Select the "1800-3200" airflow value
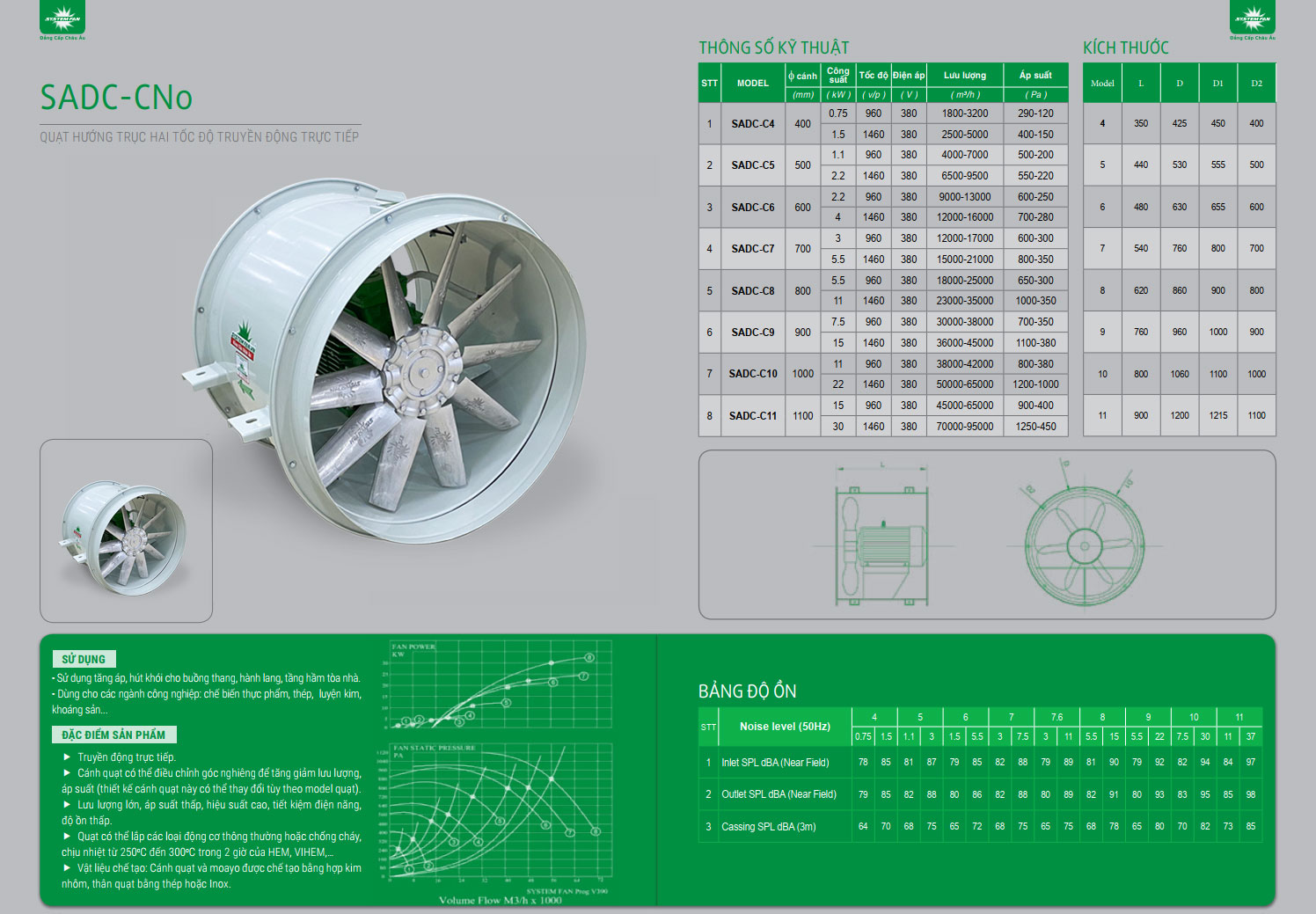This screenshot has height=914, width=1316. pos(965,113)
